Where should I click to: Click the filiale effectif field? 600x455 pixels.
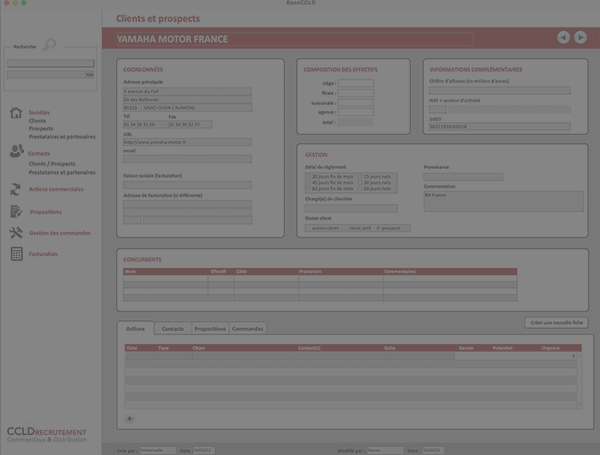click(355, 93)
